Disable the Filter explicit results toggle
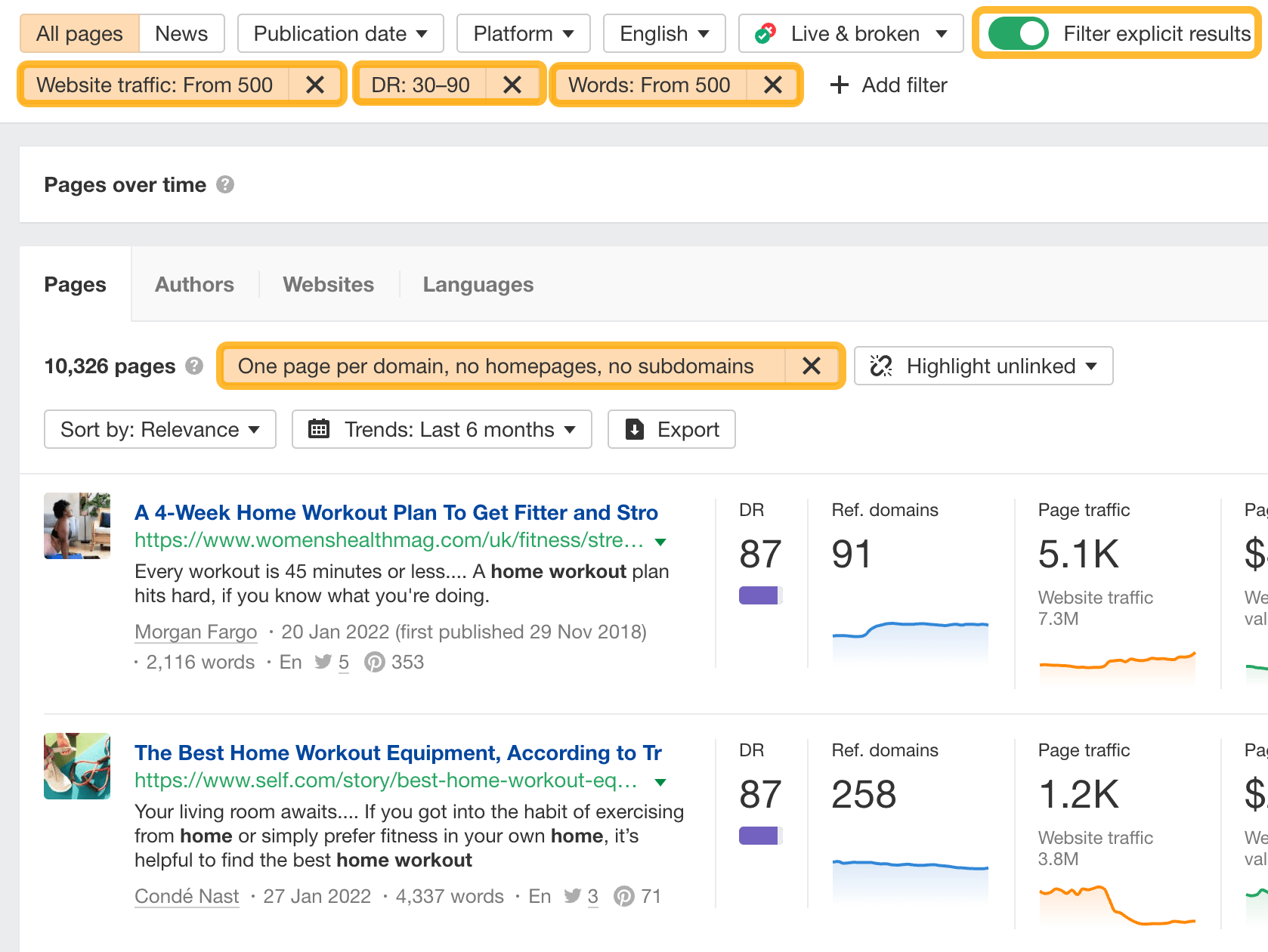This screenshot has height=952, width=1268. click(x=1018, y=33)
